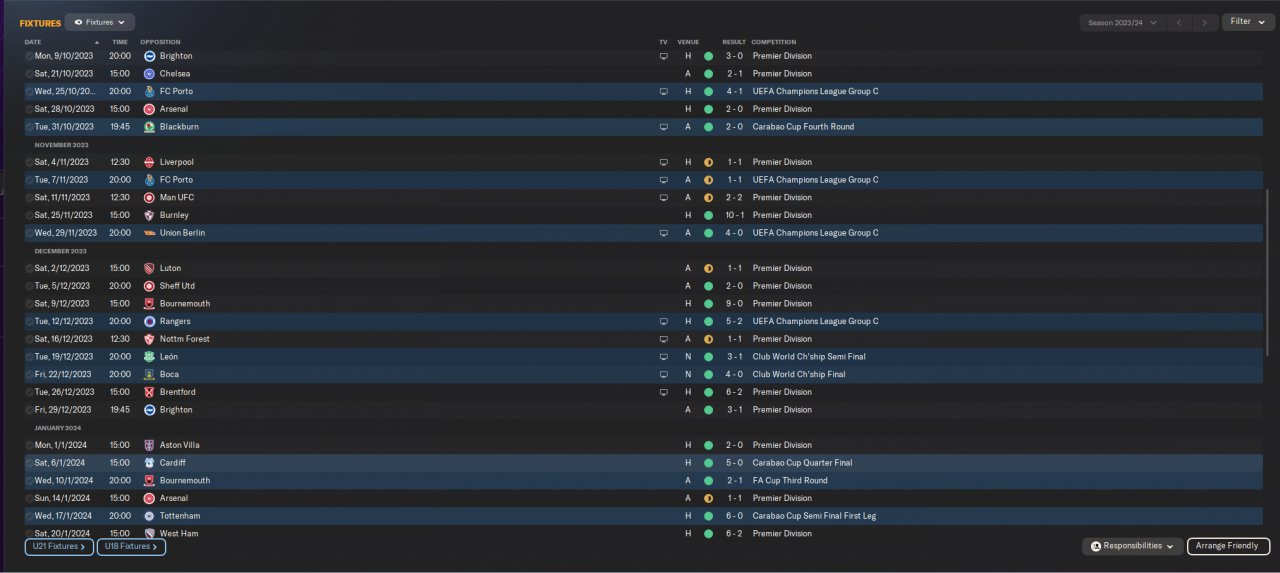Sort fixtures by the Date column header
The width and height of the screenshot is (1280, 573).
coord(34,42)
